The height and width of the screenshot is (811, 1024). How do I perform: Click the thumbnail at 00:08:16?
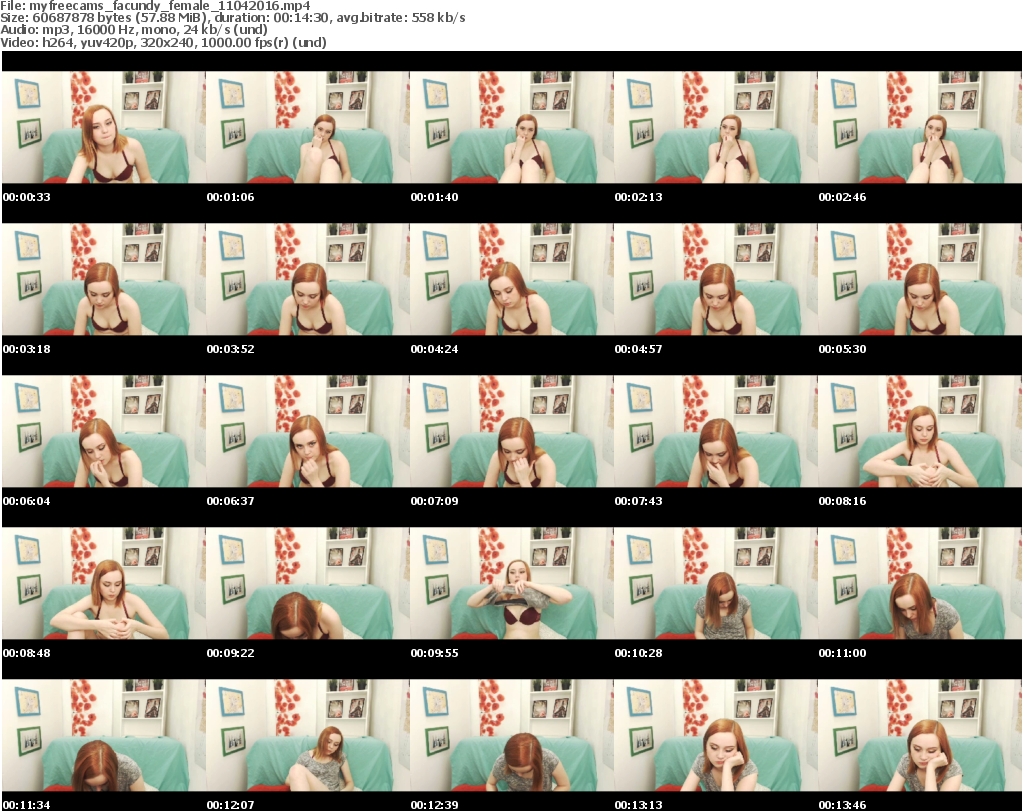(919, 431)
